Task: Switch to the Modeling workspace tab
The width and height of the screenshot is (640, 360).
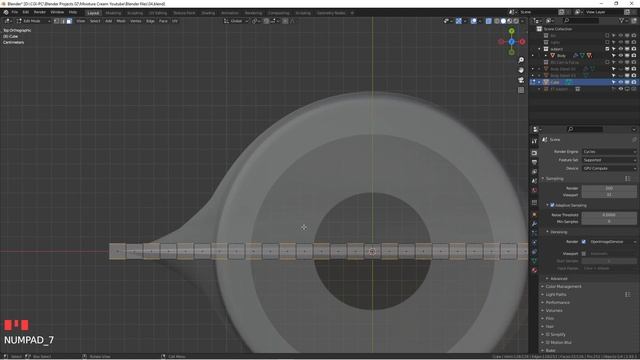Action: (x=113, y=13)
